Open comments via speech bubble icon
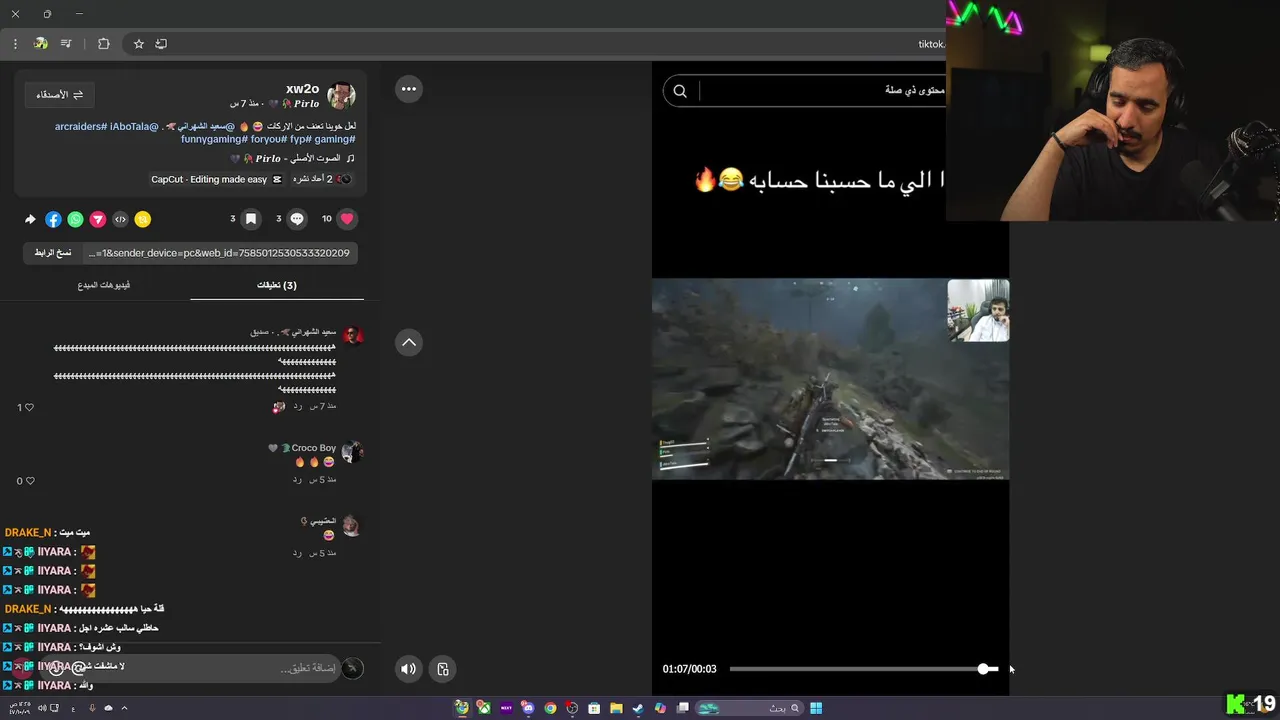Screen dimensions: 1280x720 [297, 219]
